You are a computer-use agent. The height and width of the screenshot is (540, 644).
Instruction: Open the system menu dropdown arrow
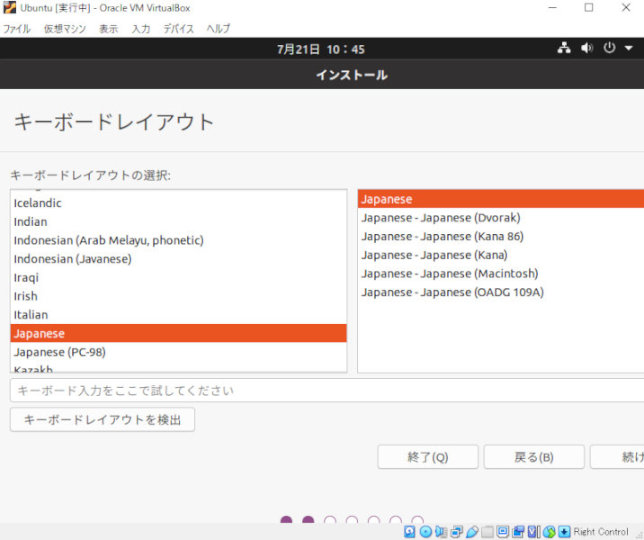(x=628, y=48)
